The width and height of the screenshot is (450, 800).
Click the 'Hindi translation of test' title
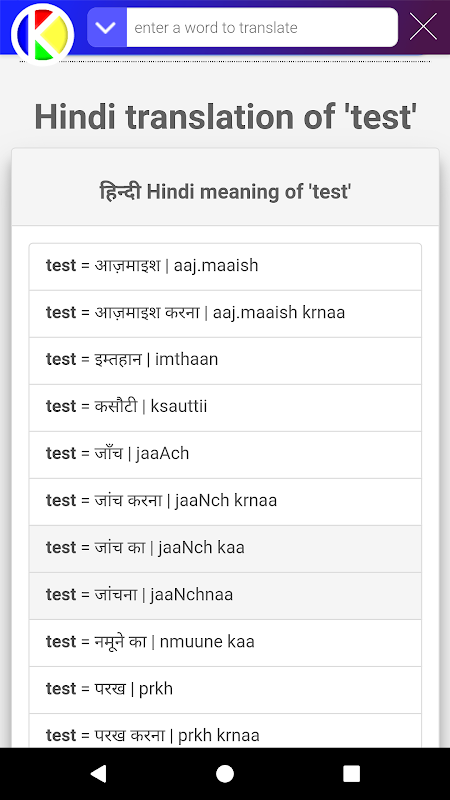click(x=226, y=116)
